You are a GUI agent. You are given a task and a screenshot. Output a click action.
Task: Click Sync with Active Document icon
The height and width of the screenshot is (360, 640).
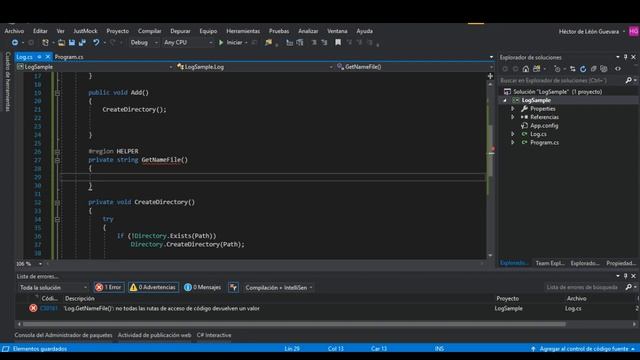(x=573, y=69)
